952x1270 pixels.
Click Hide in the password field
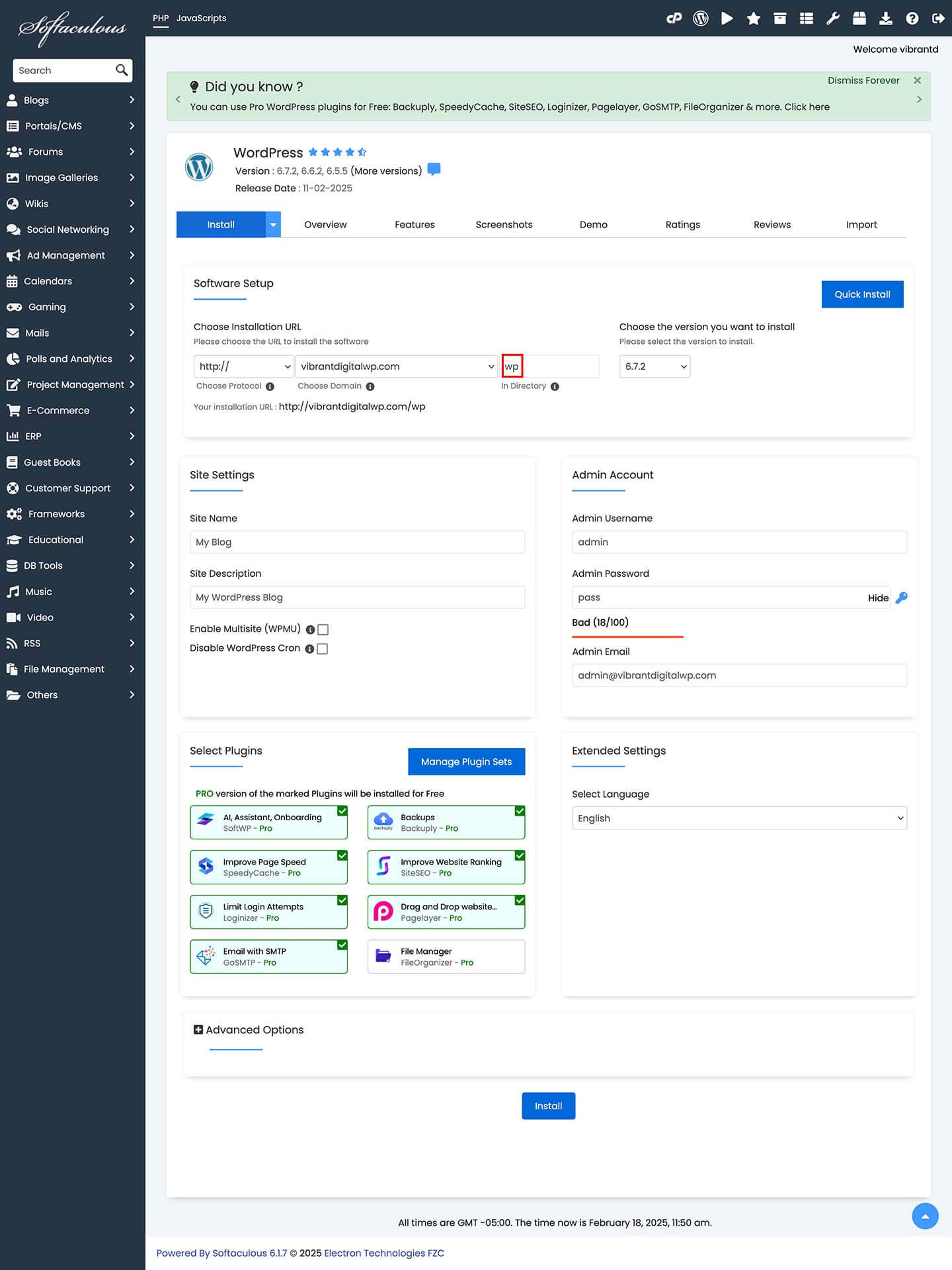coord(878,598)
